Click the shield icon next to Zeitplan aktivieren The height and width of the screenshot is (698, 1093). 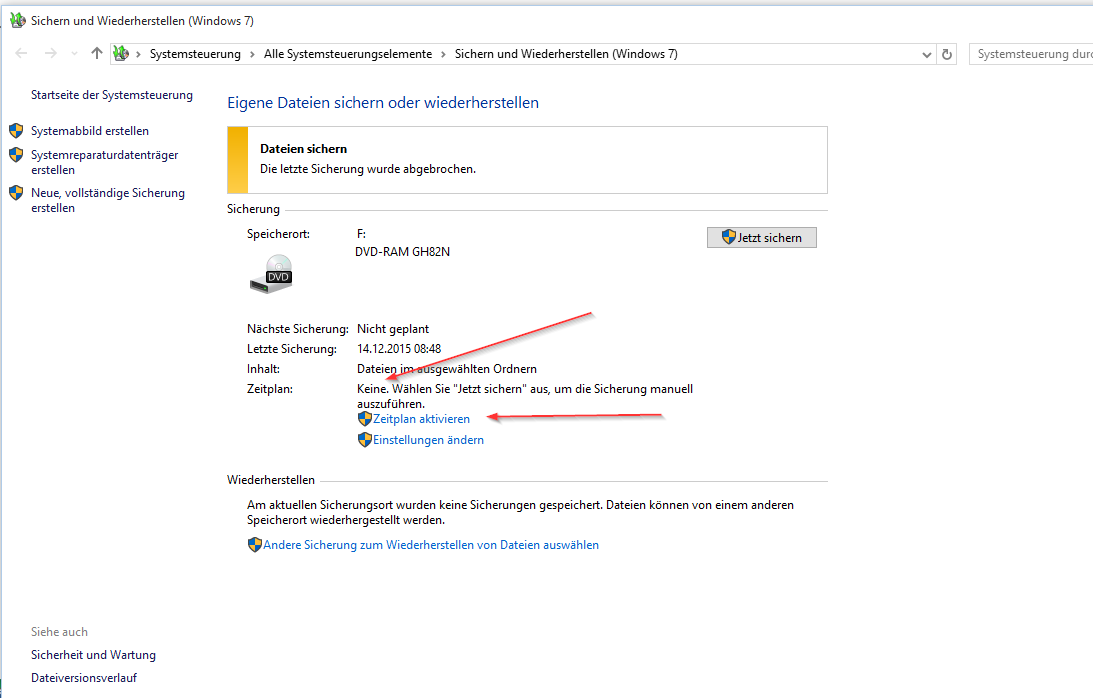click(x=365, y=418)
